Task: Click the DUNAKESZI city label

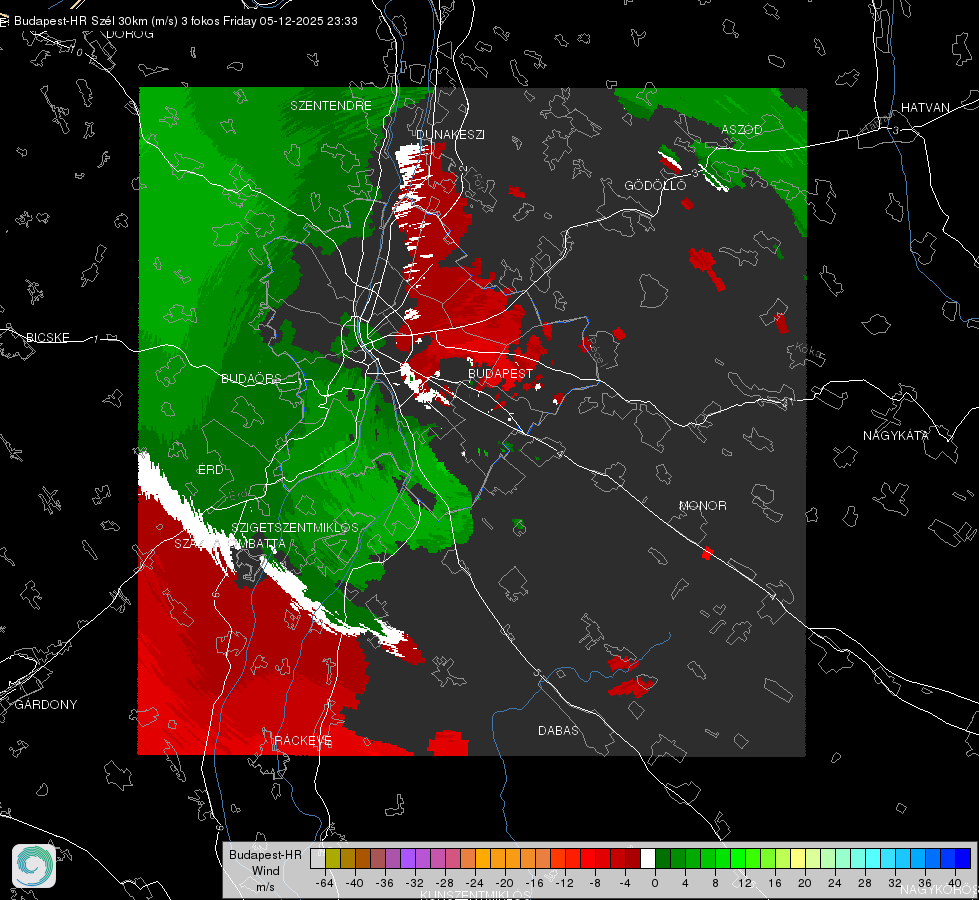Action: point(450,135)
